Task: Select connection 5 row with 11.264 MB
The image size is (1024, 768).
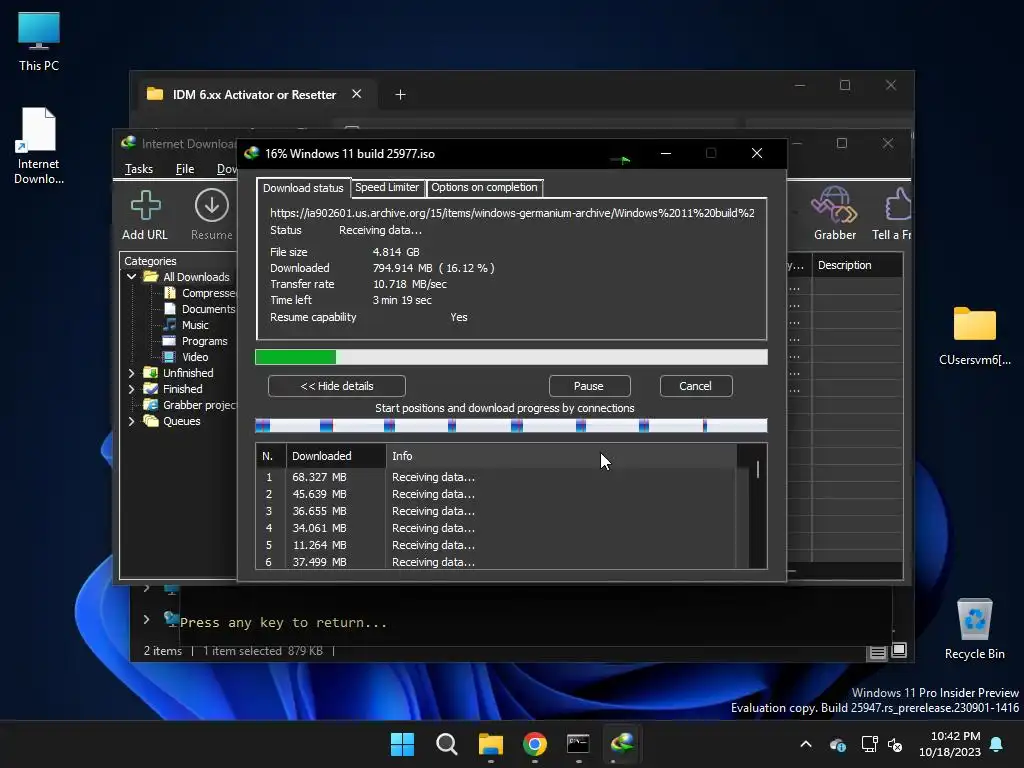Action: 496,545
